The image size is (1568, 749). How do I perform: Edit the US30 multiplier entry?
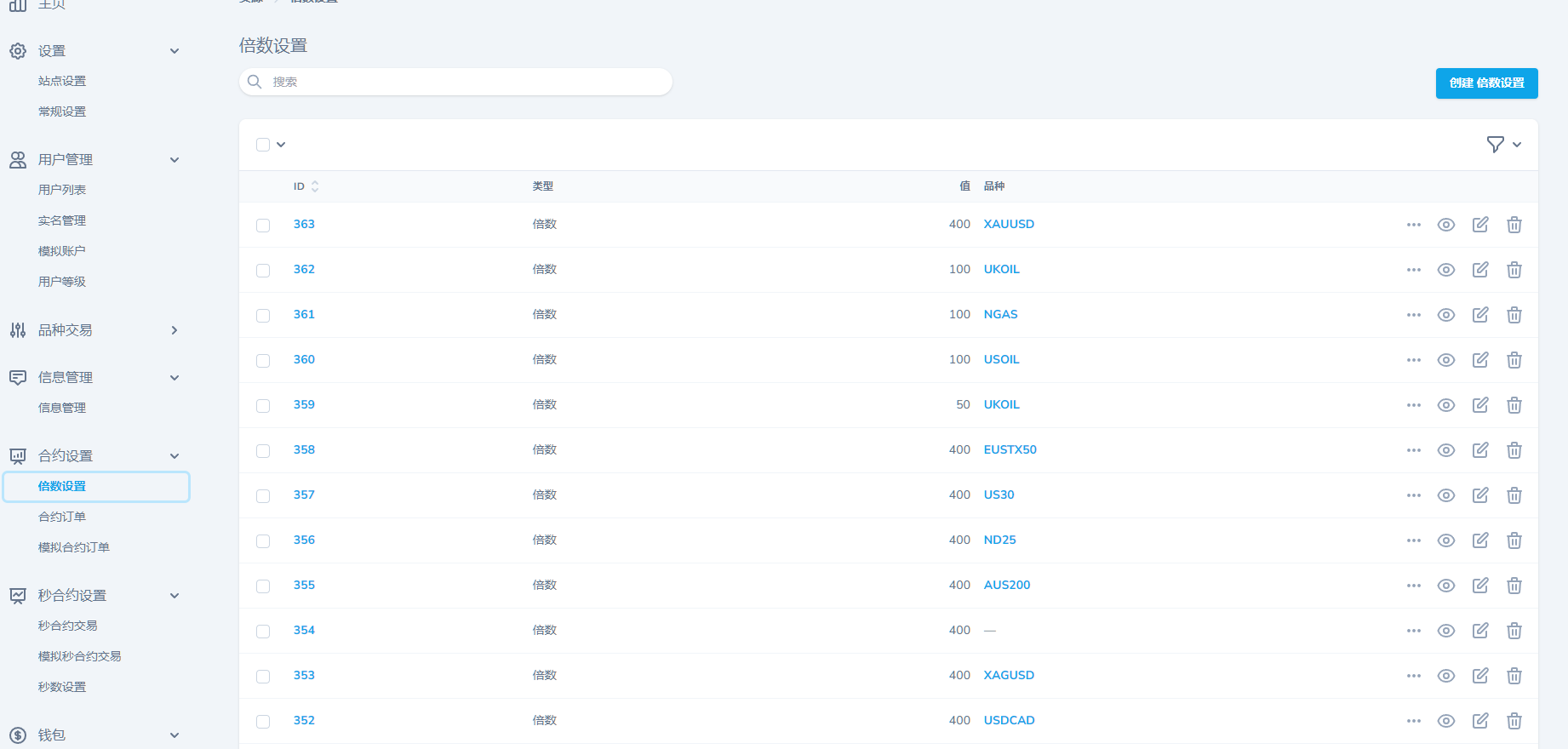[1480, 495]
